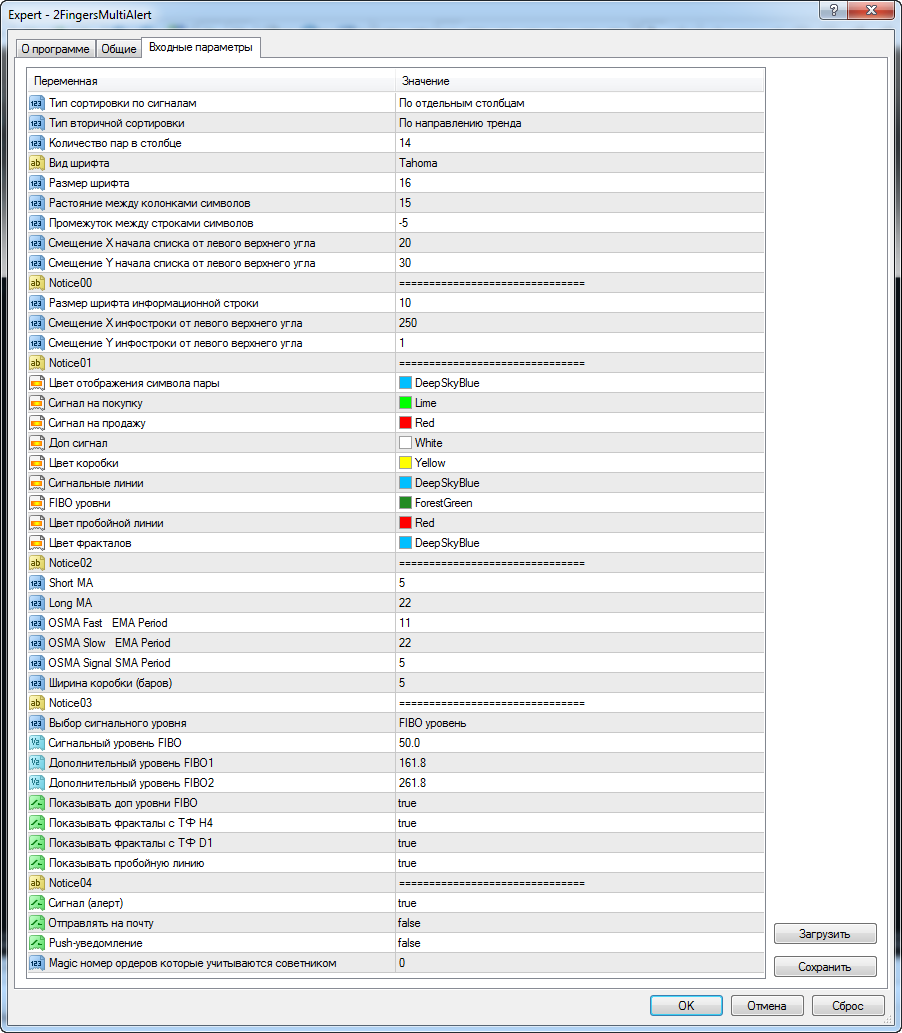Edit the 250 value for 'Смещение X инфостроки'
The width and height of the screenshot is (902, 1033).
point(580,323)
